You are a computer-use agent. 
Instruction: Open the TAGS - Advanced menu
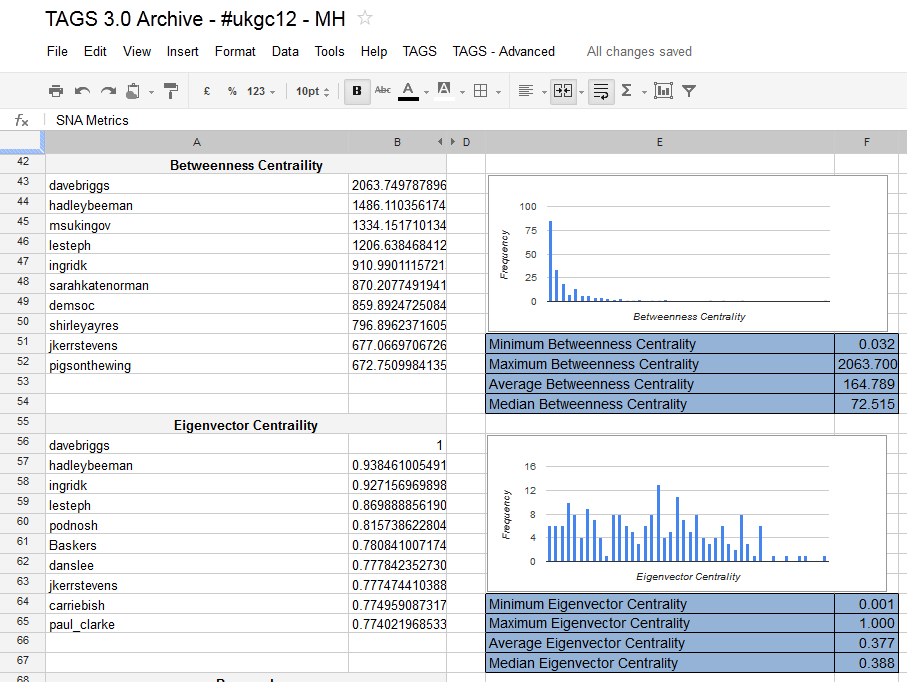click(x=504, y=51)
